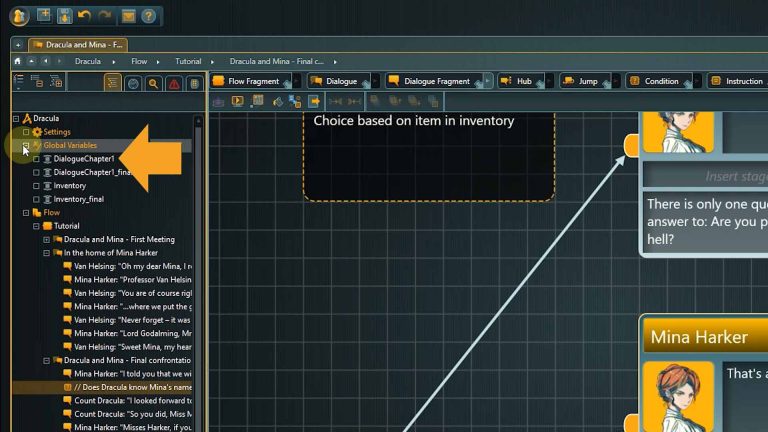Open the red warning triangle tab

pos(174,84)
